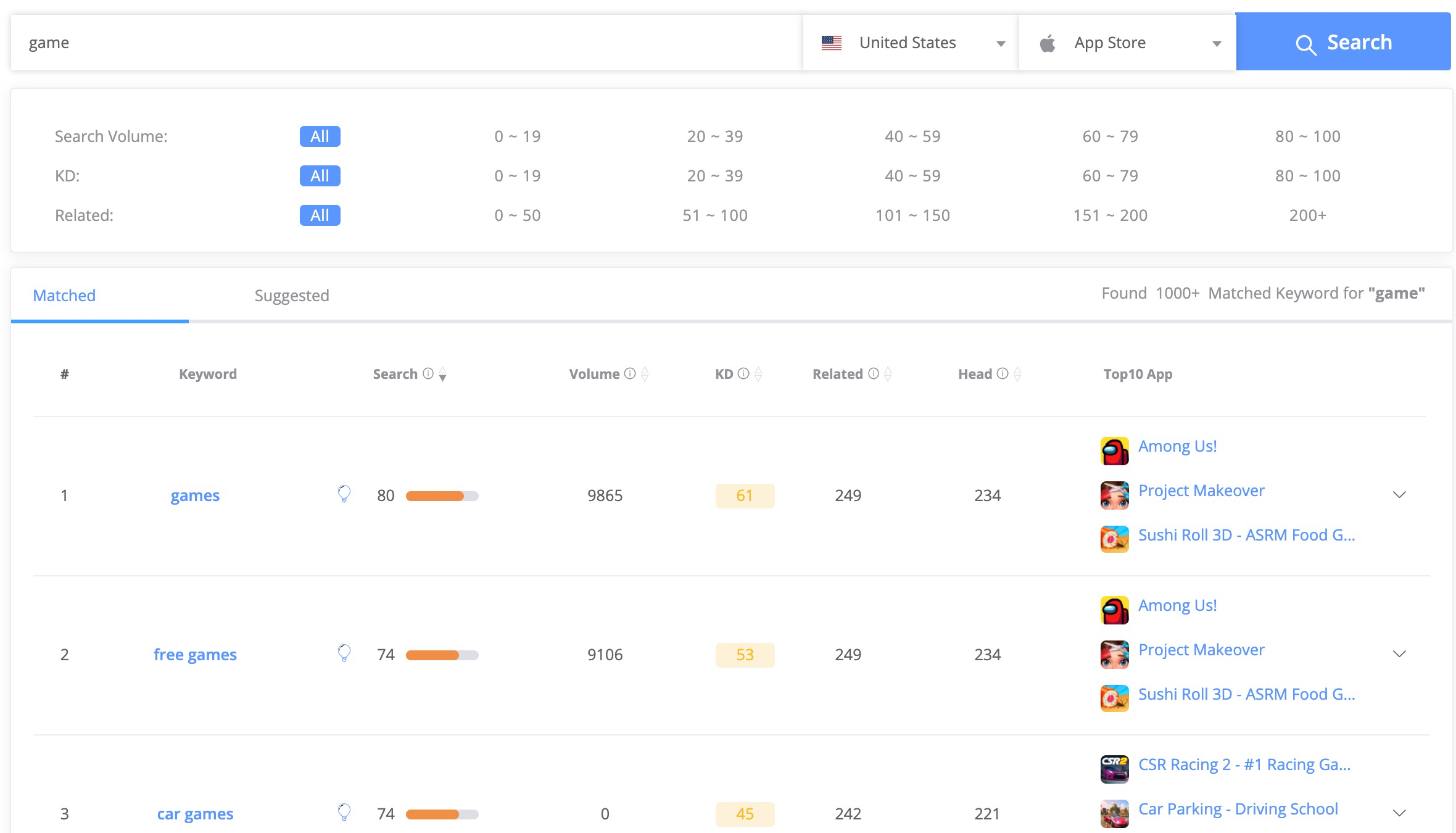This screenshot has width=1456, height=833.
Task: Select Search Volume range 80 ~ 100
Action: [1307, 136]
